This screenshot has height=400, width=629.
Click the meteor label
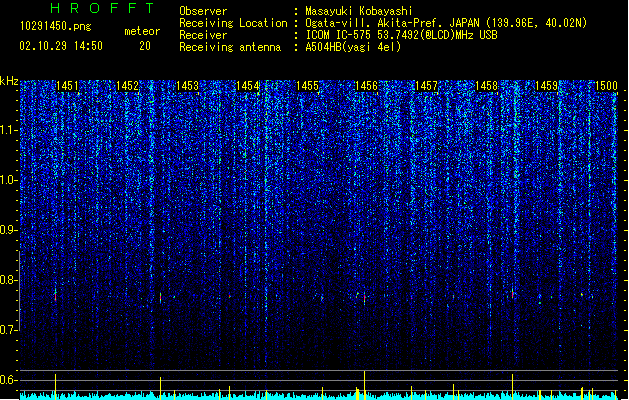[x=142, y=31]
